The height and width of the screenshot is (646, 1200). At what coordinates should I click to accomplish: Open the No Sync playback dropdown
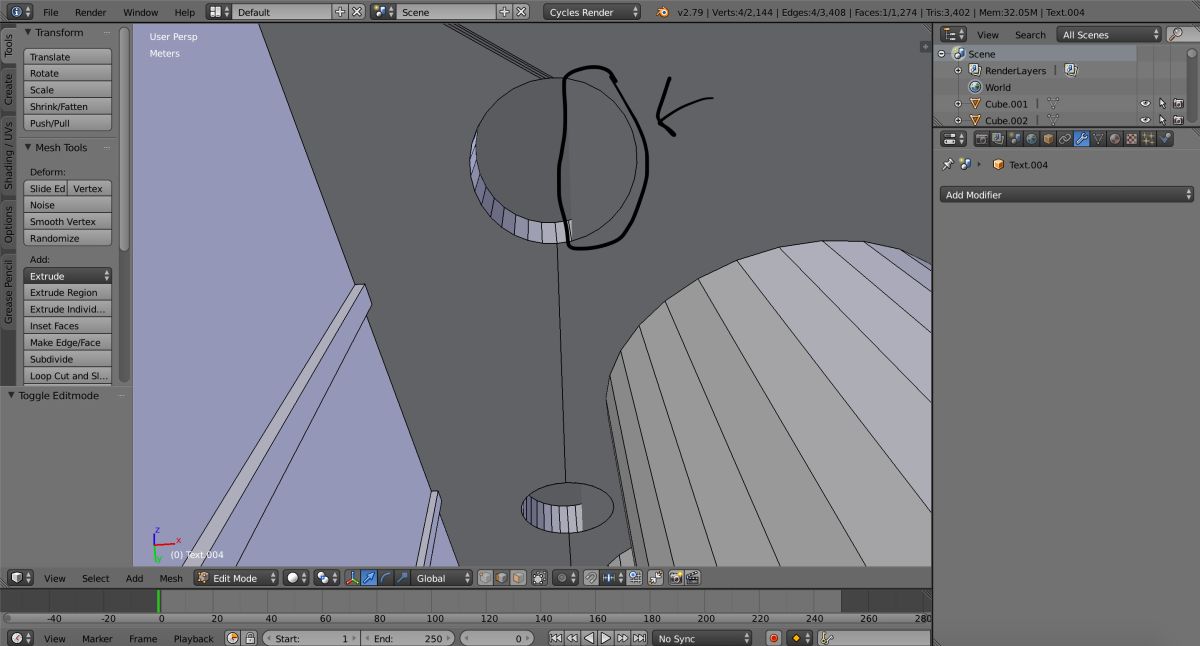click(701, 638)
